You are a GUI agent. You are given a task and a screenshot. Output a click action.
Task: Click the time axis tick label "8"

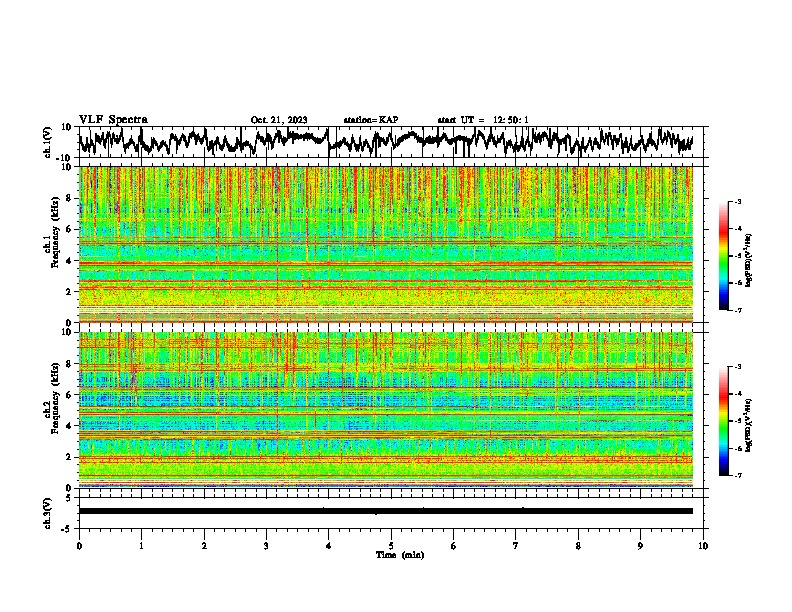(x=578, y=546)
